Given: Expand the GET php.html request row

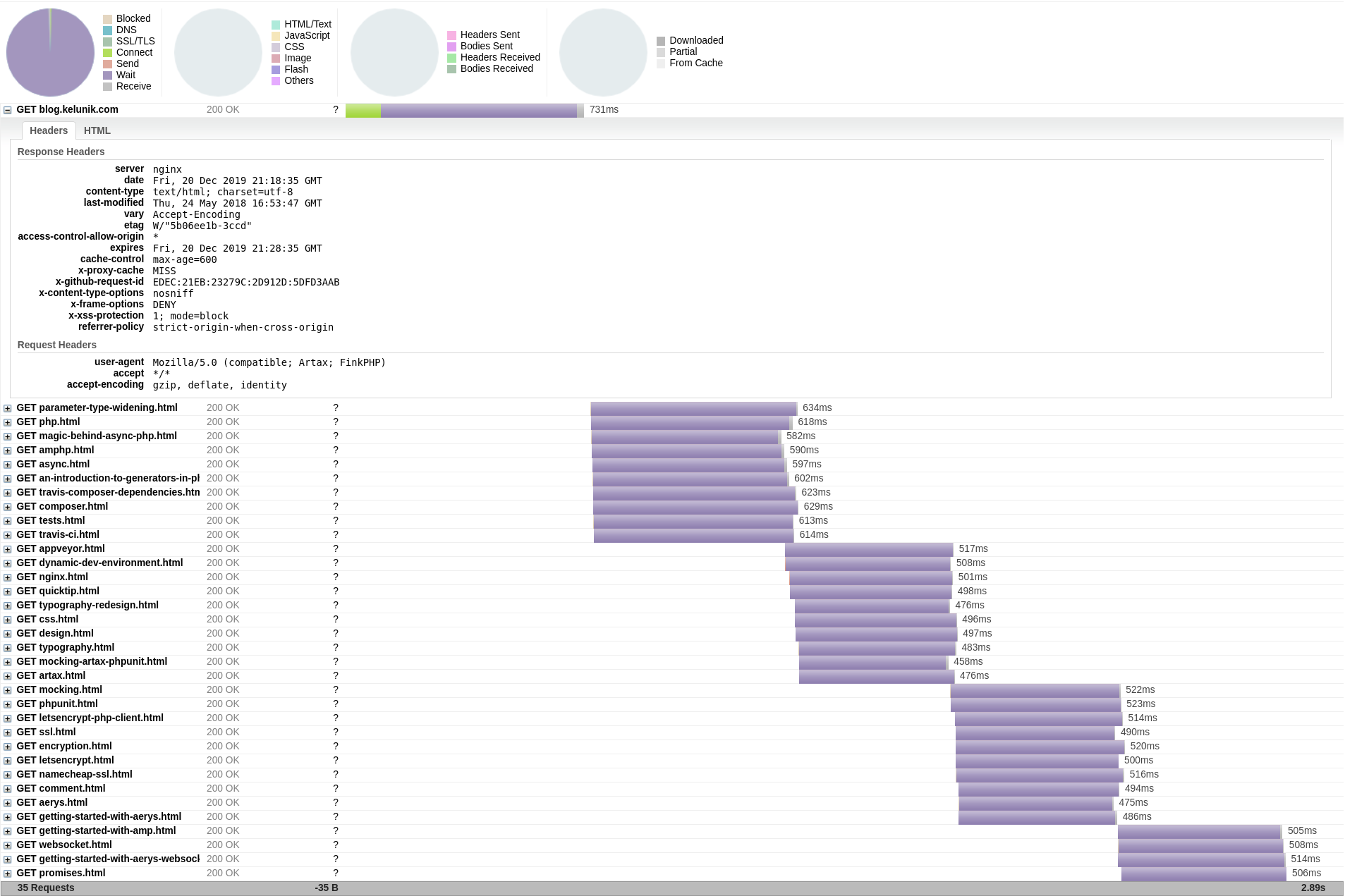Looking at the screenshot, I should 8,422.
